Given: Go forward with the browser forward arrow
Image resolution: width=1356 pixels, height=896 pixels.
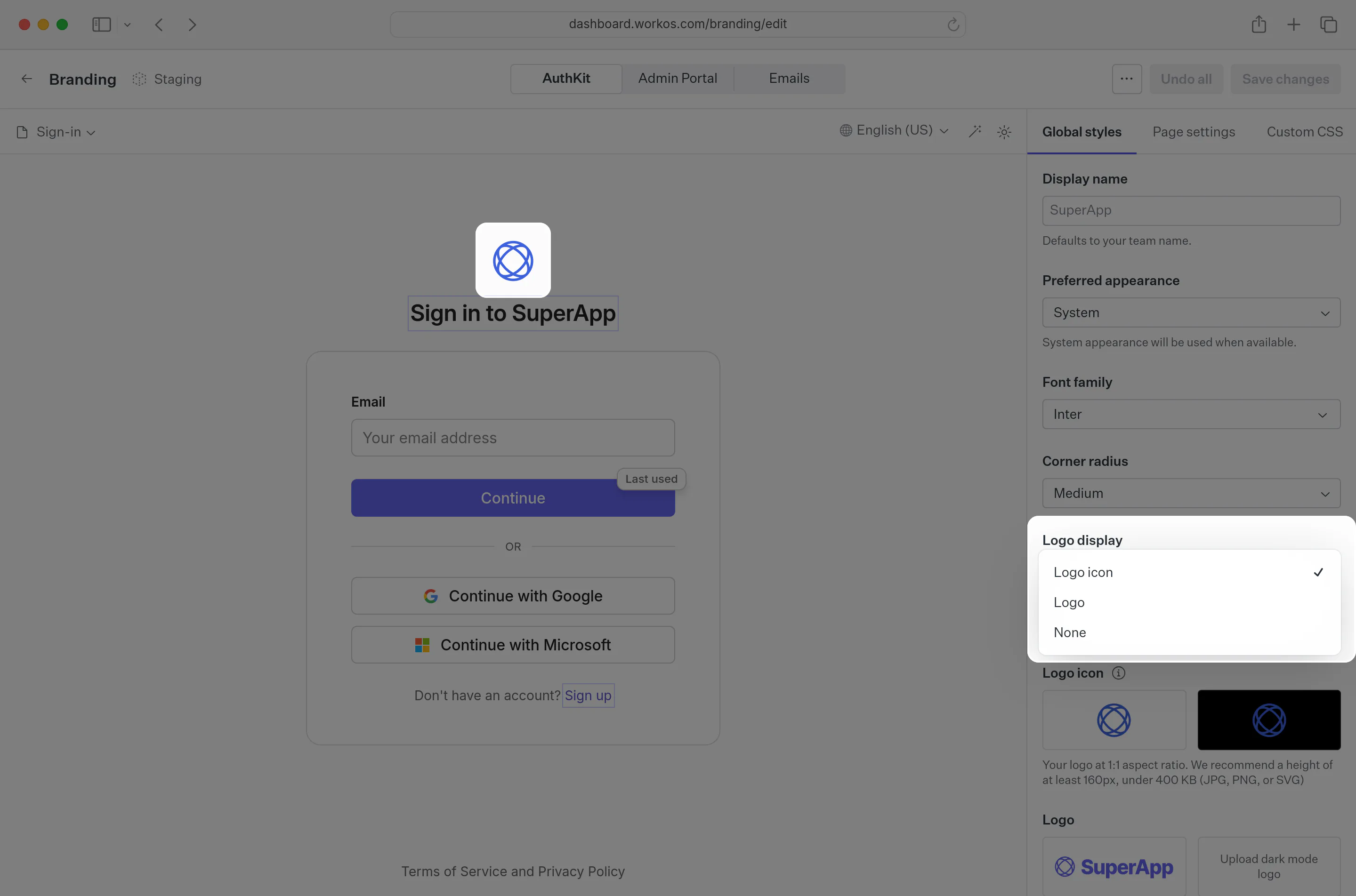Looking at the screenshot, I should tap(192, 24).
